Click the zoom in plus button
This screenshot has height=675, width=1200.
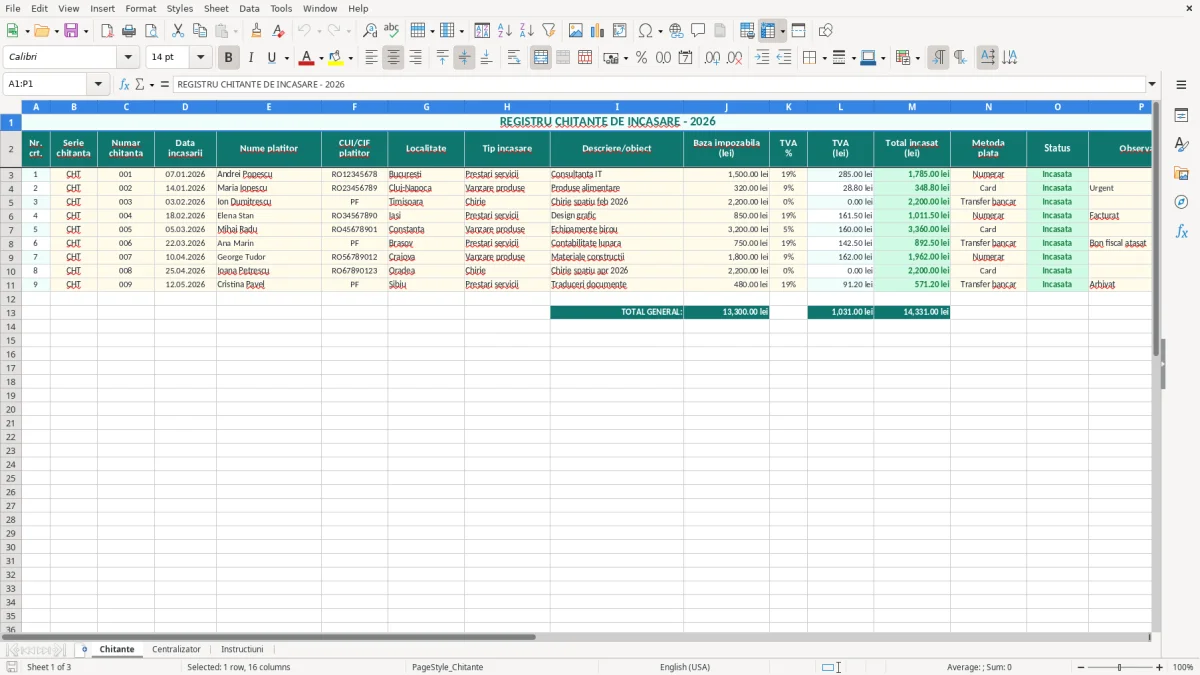click(1160, 667)
